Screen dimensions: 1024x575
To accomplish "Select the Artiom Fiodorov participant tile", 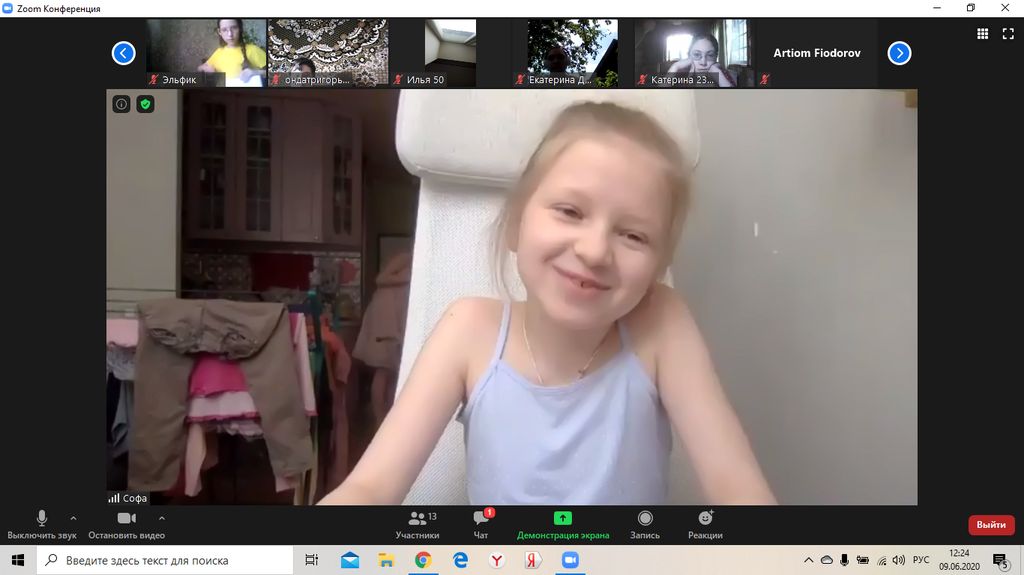I will point(816,53).
